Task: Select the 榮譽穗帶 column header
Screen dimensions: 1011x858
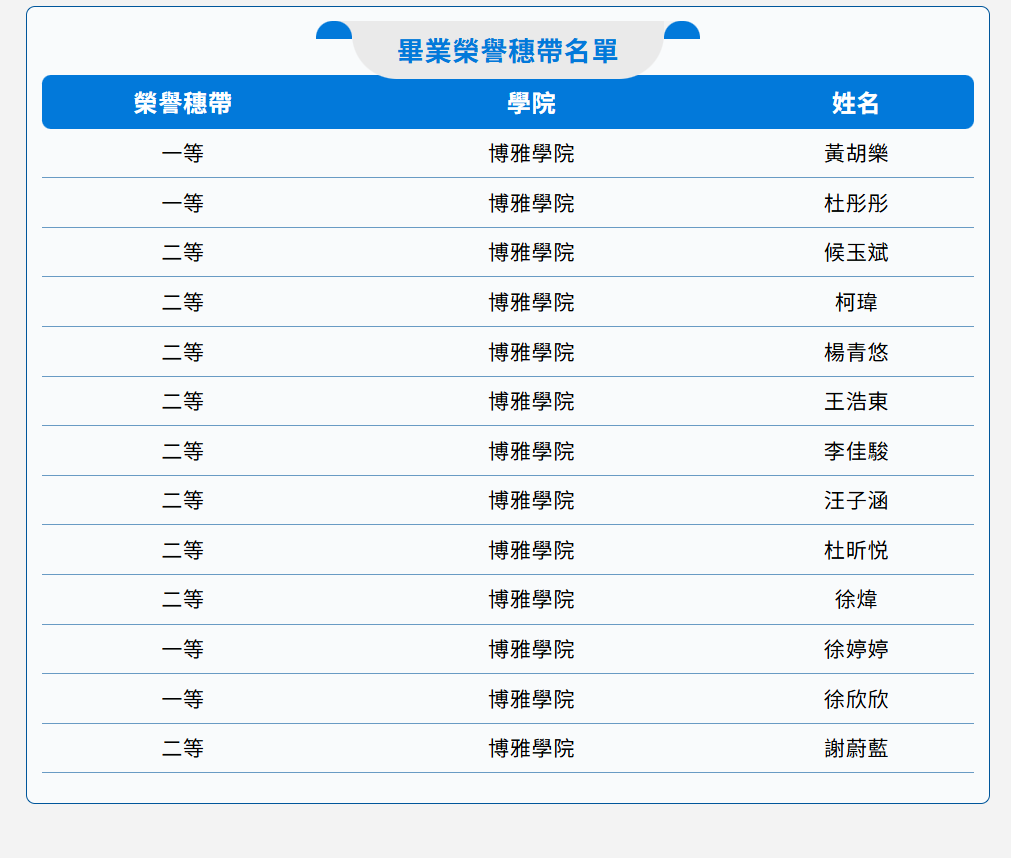Action: (182, 102)
